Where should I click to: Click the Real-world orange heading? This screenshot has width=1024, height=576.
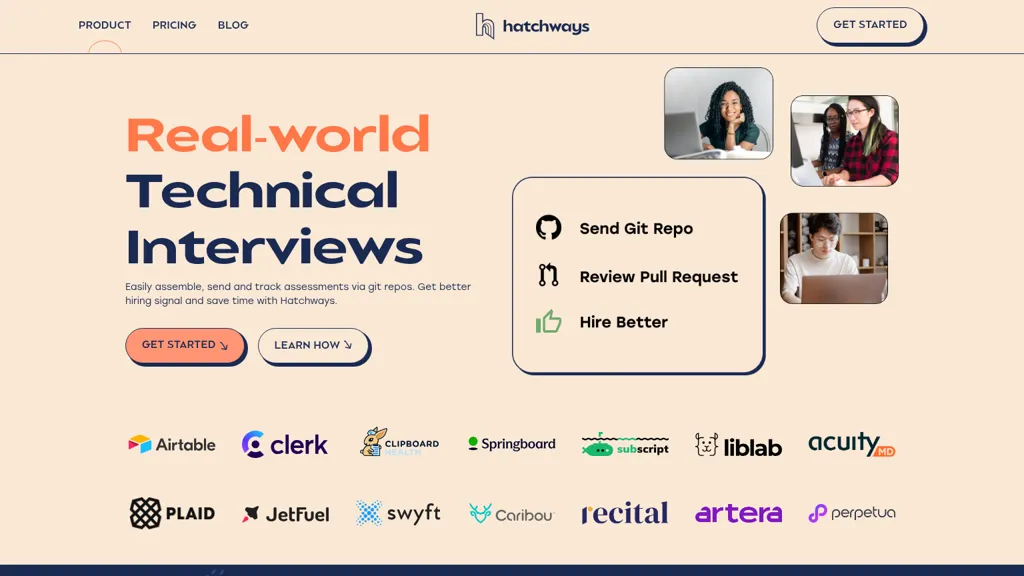(x=278, y=135)
